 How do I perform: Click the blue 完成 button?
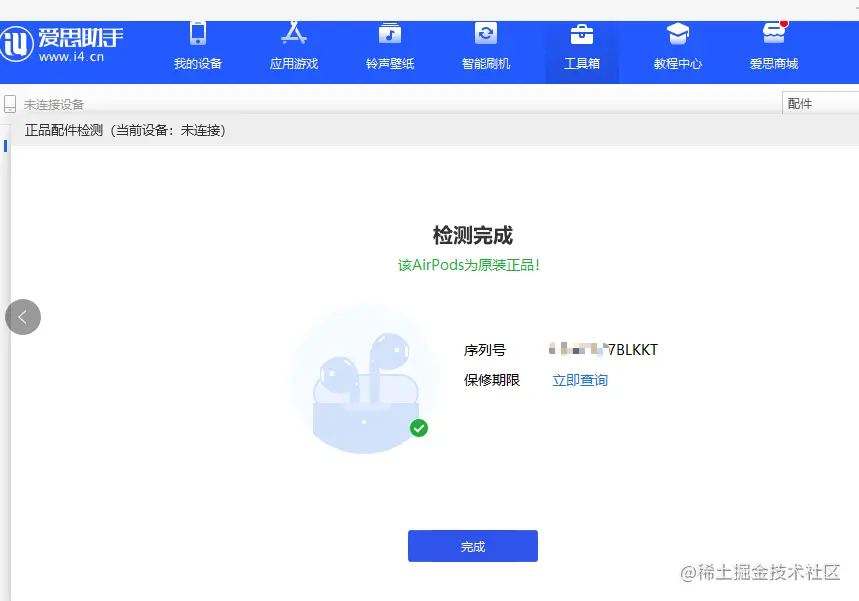[473, 546]
